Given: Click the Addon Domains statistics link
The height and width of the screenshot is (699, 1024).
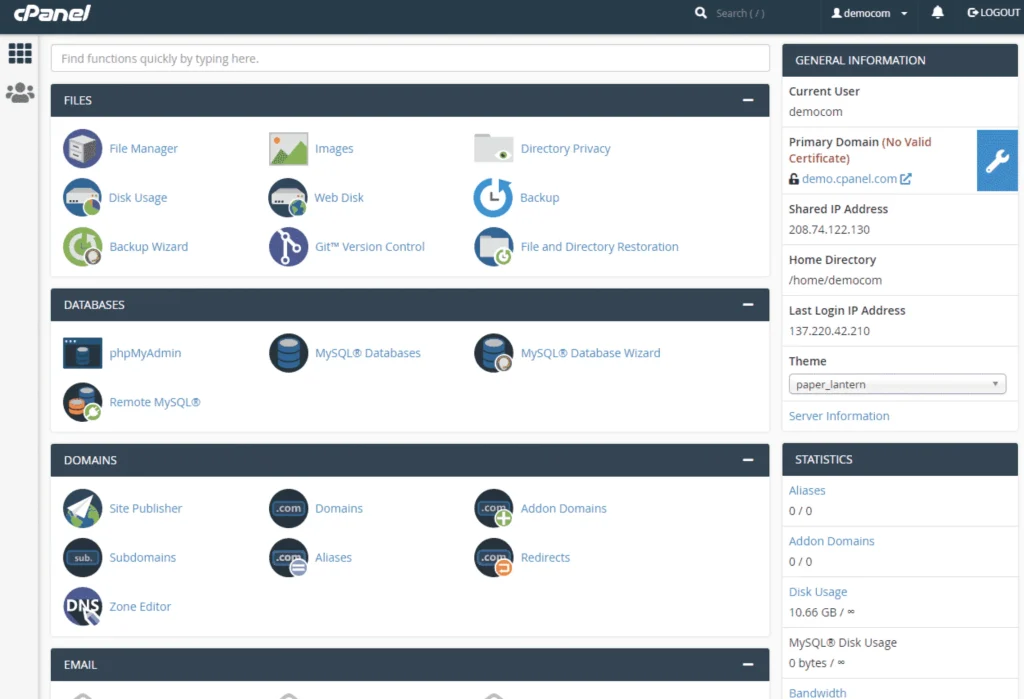Looking at the screenshot, I should 831,541.
